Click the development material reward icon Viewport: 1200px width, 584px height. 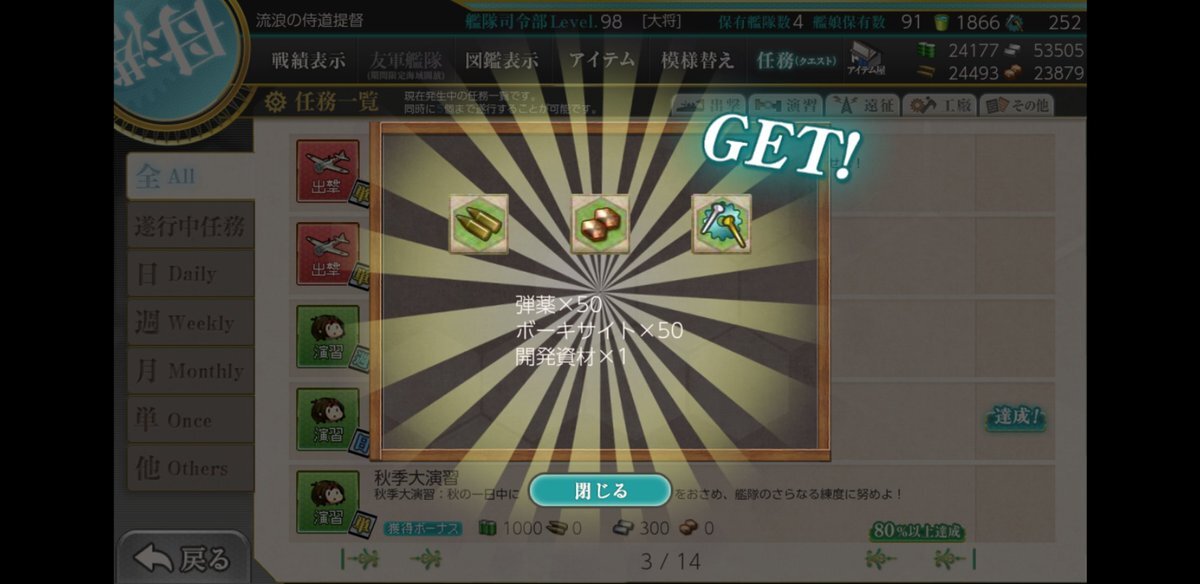click(x=722, y=223)
